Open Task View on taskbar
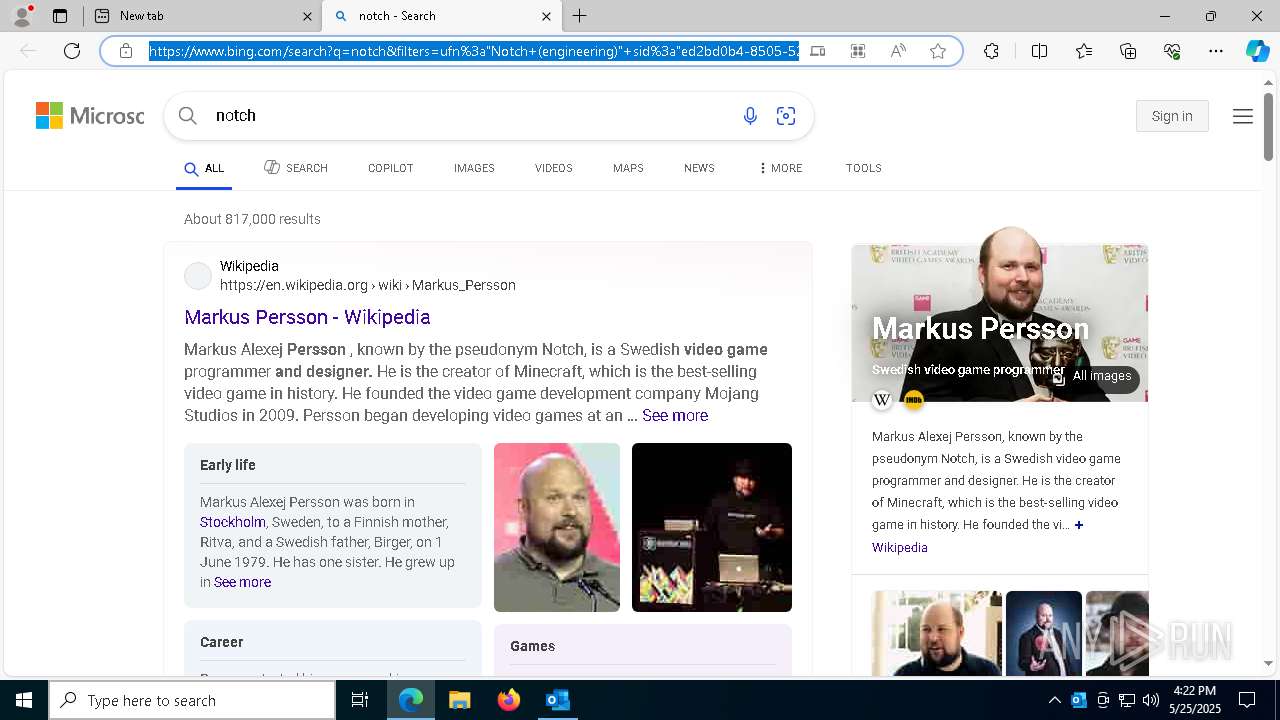 point(360,700)
